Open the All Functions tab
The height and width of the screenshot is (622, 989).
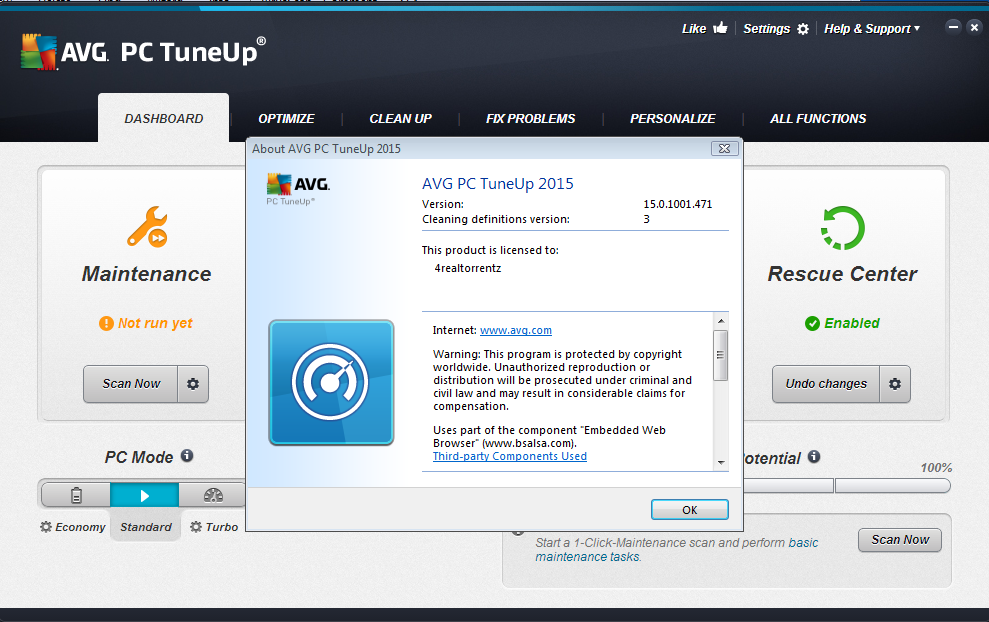click(x=818, y=119)
